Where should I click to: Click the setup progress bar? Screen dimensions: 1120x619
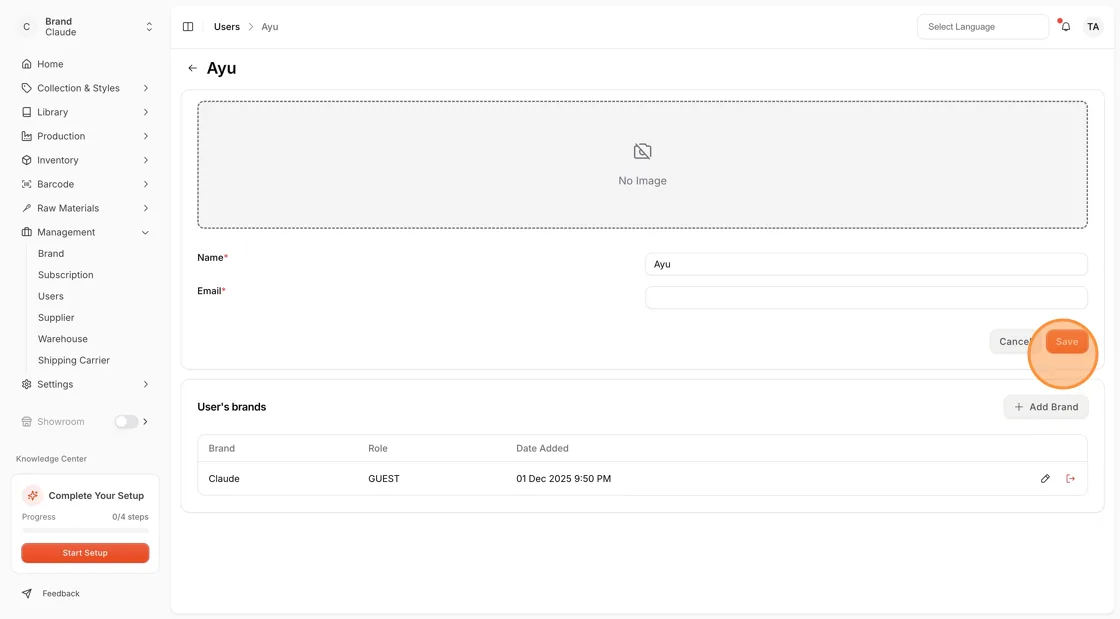pyautogui.click(x=85, y=530)
